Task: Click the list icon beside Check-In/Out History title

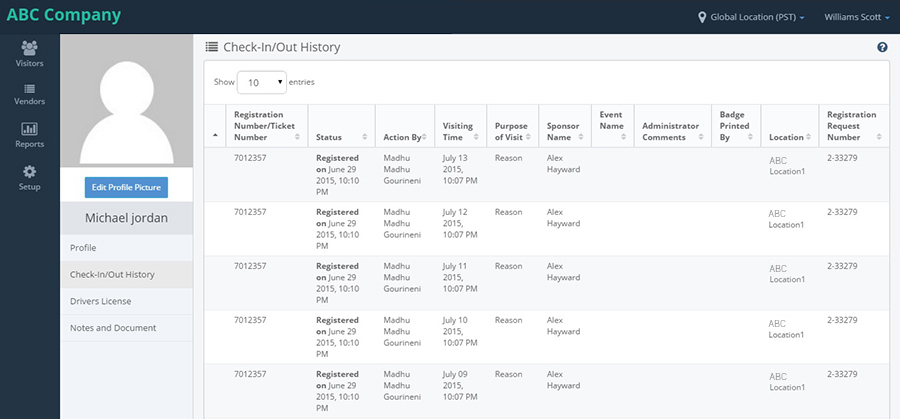Action: tap(211, 47)
